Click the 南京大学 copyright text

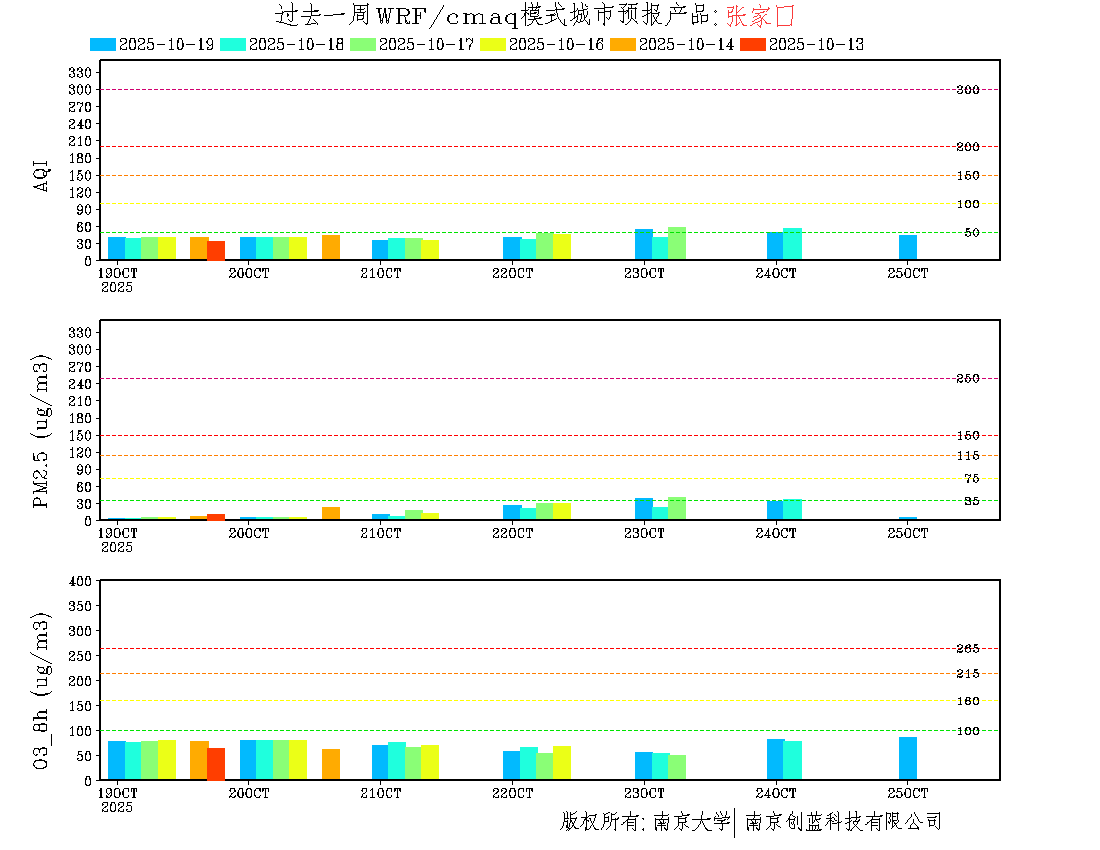click(691, 822)
